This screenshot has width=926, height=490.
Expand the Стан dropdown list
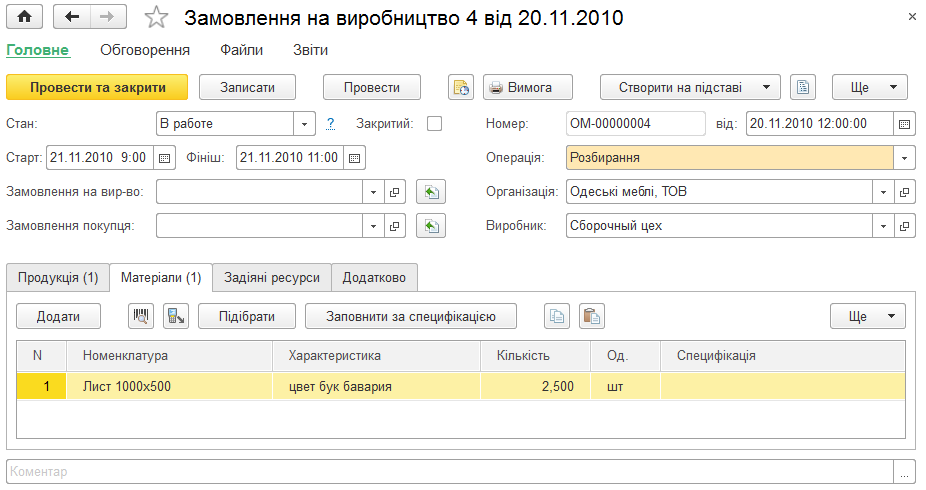tap(304, 123)
